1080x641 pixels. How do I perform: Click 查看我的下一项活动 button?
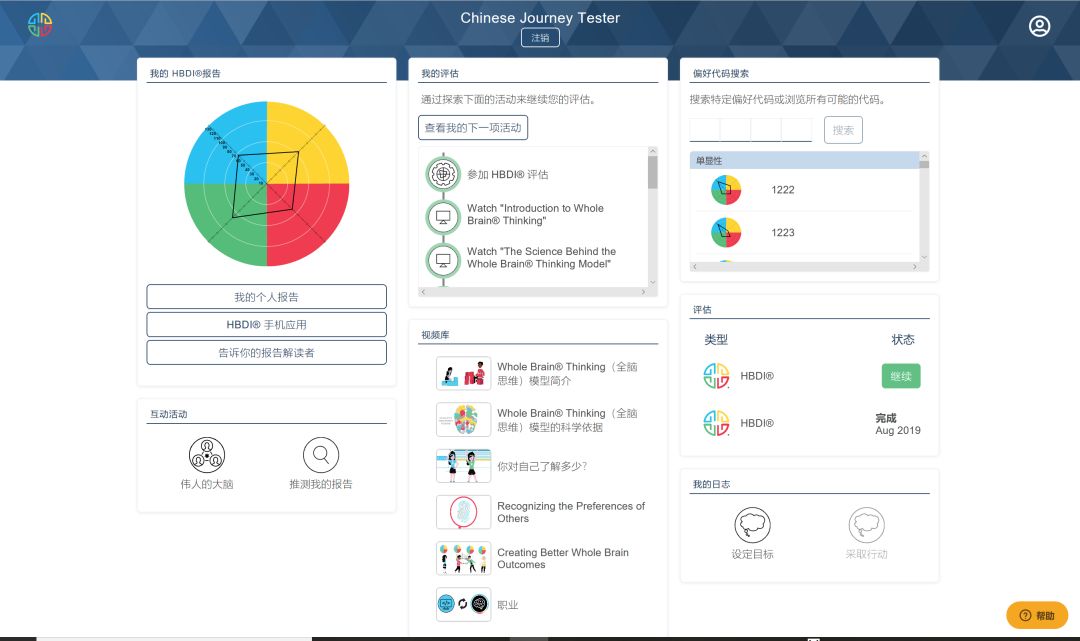[x=473, y=127]
